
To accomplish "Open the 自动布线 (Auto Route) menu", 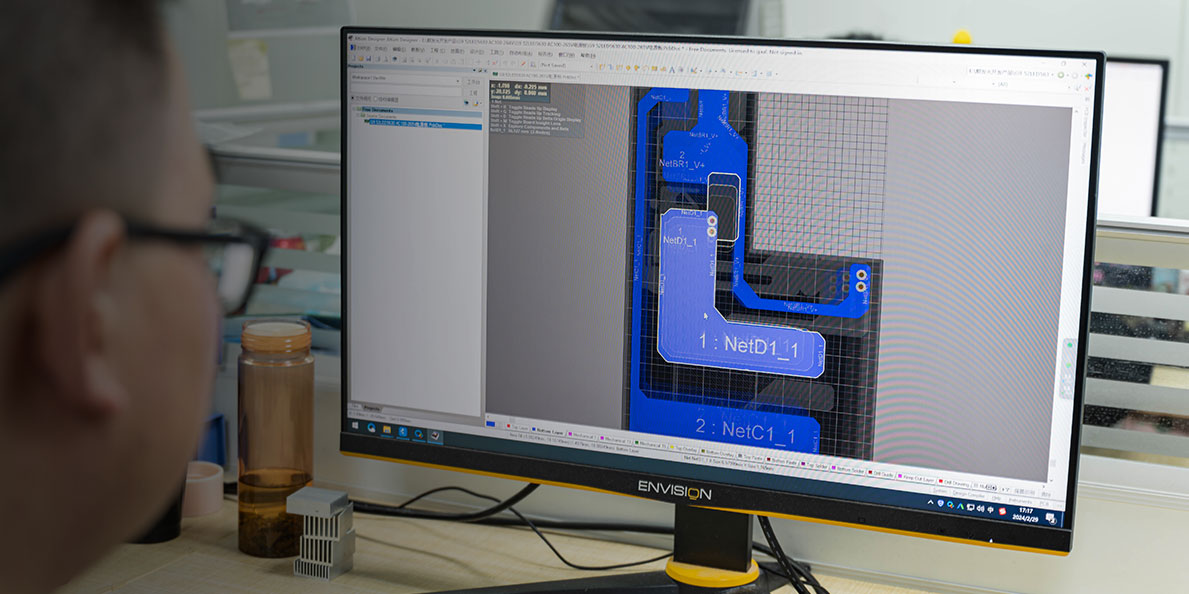I will pos(519,52).
